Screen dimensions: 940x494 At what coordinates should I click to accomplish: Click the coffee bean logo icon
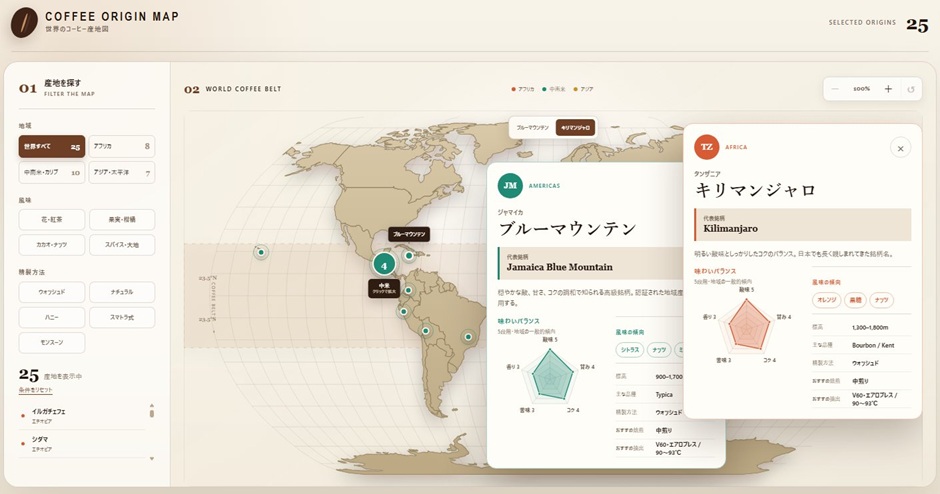click(24, 23)
